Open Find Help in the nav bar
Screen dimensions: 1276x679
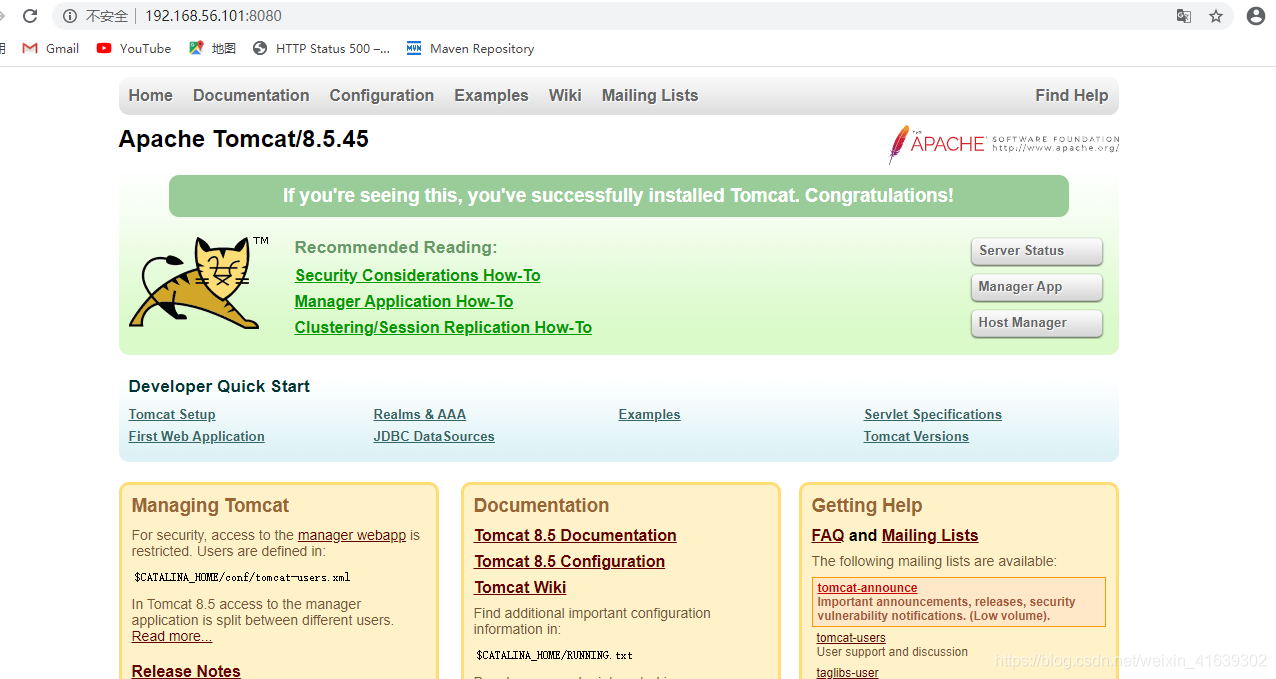click(x=1072, y=96)
